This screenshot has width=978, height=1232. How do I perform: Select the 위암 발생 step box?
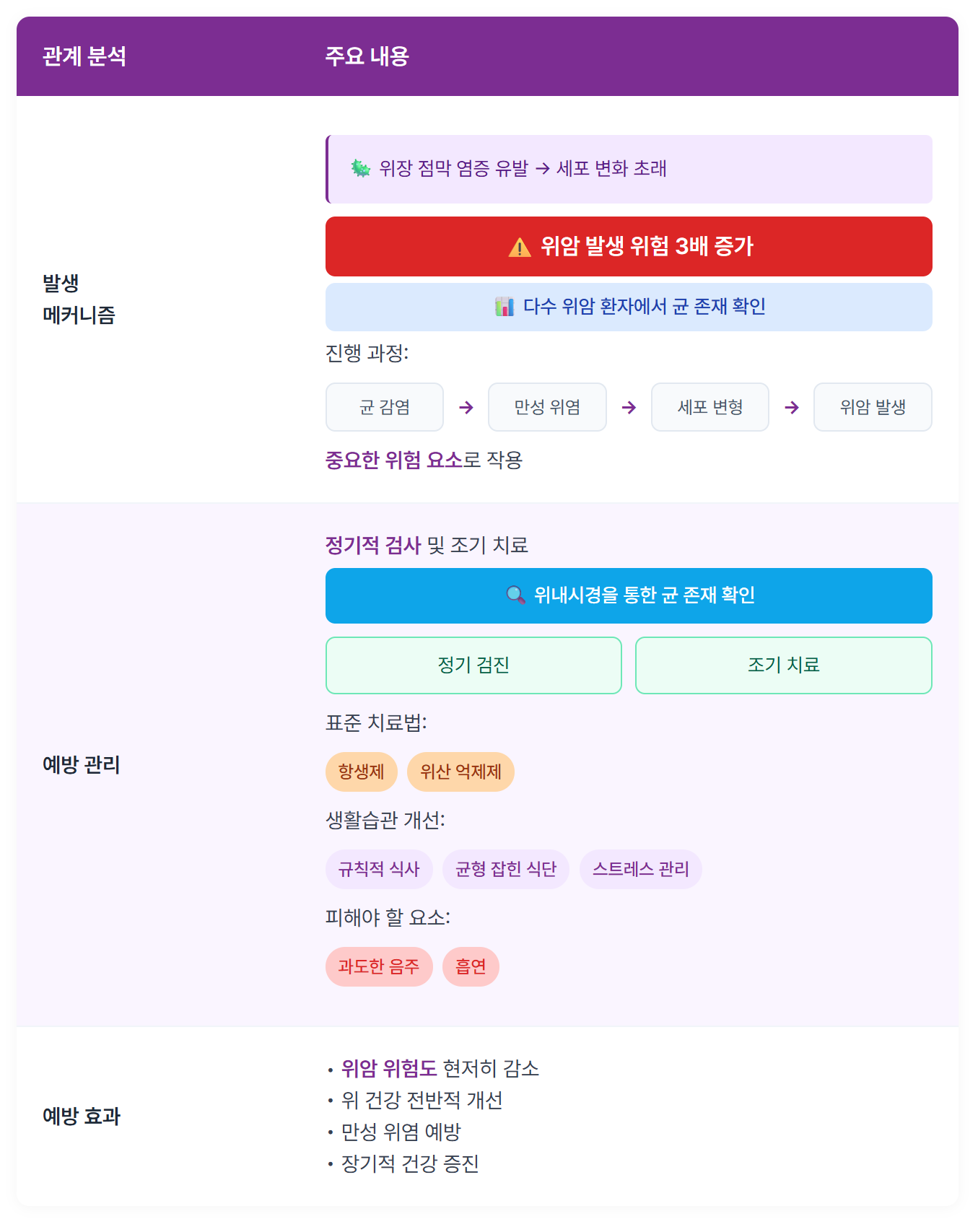pyautogui.click(x=873, y=407)
